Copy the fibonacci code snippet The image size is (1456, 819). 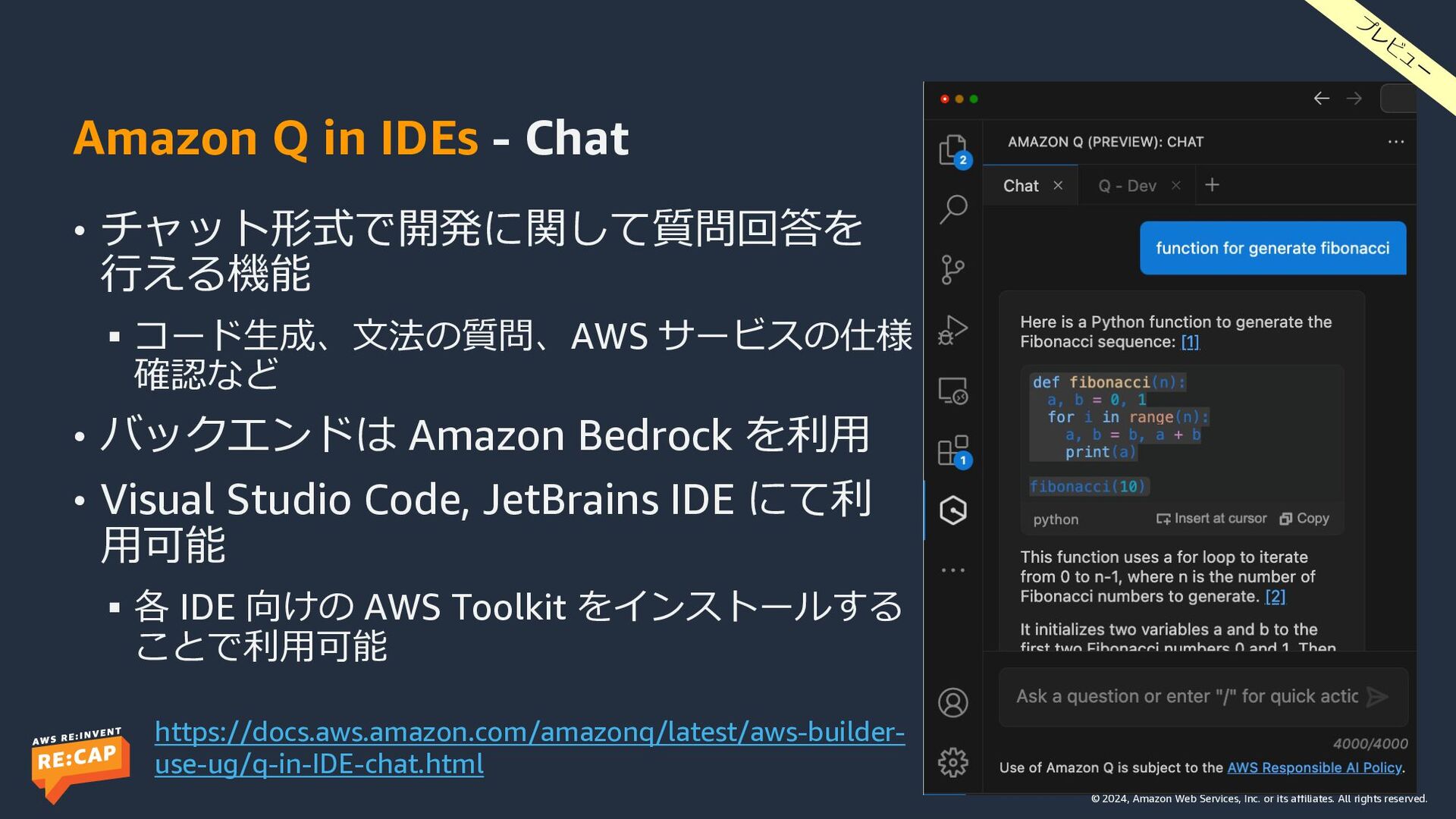coord(1304,519)
